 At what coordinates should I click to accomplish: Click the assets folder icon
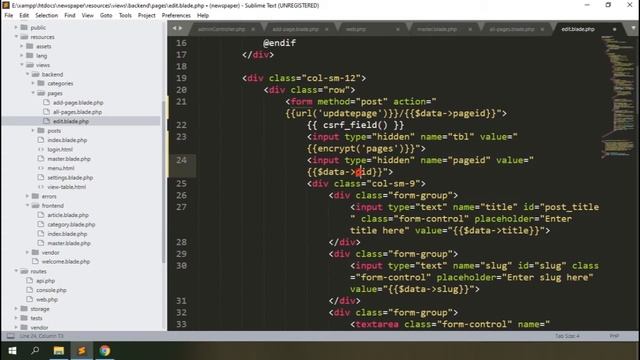coord(30,46)
